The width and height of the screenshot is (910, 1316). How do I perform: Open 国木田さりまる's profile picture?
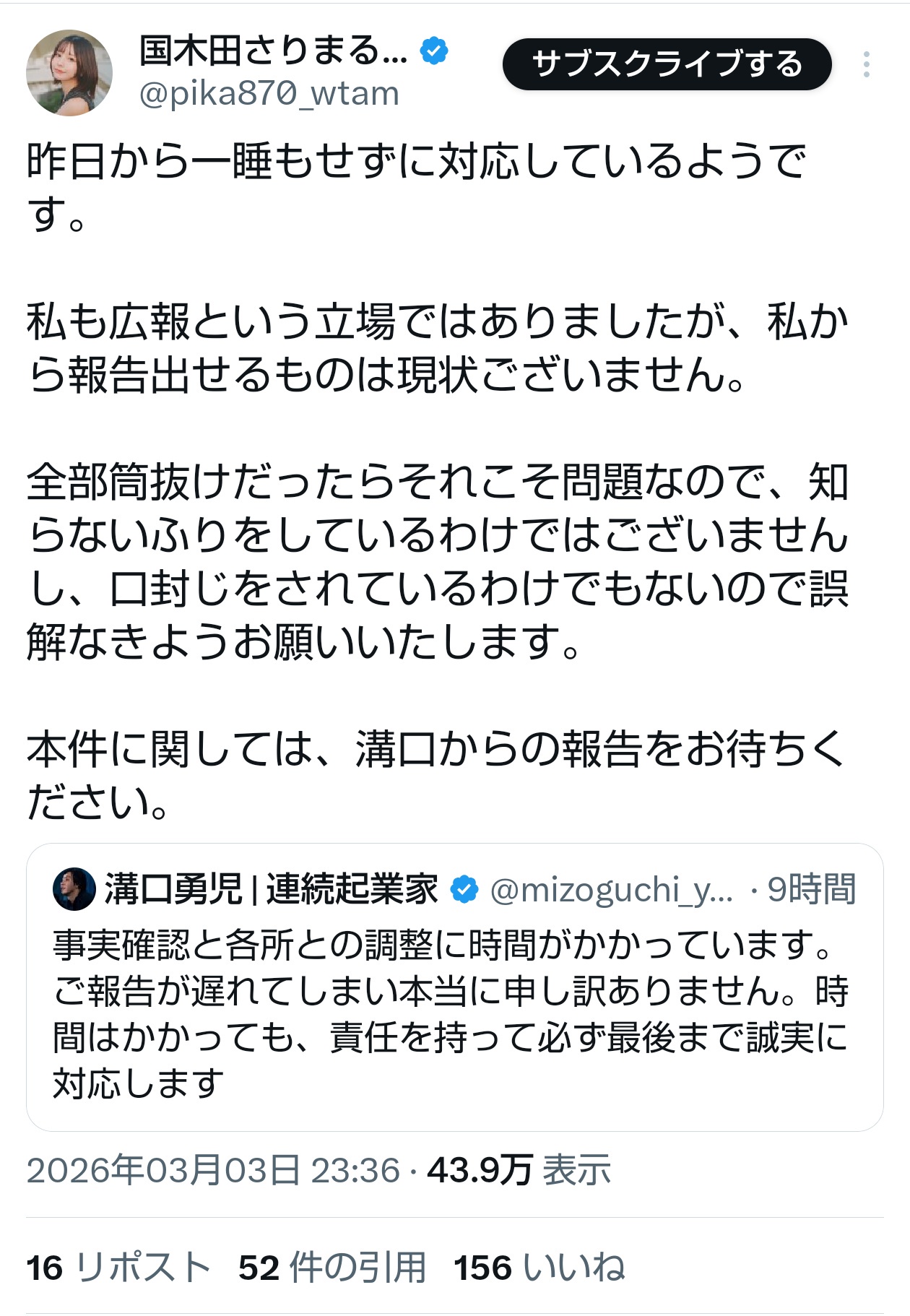69,73
